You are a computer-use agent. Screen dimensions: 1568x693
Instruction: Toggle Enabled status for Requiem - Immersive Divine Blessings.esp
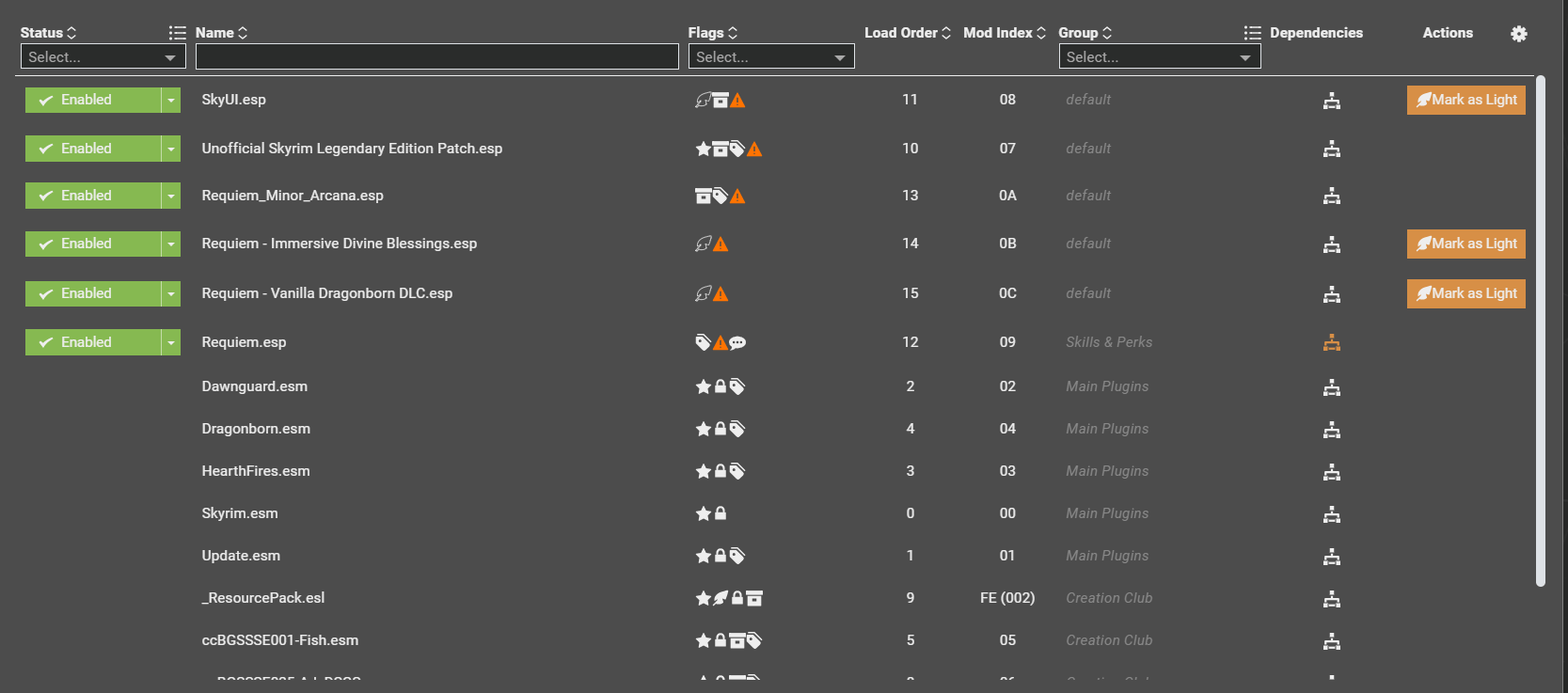(x=93, y=244)
